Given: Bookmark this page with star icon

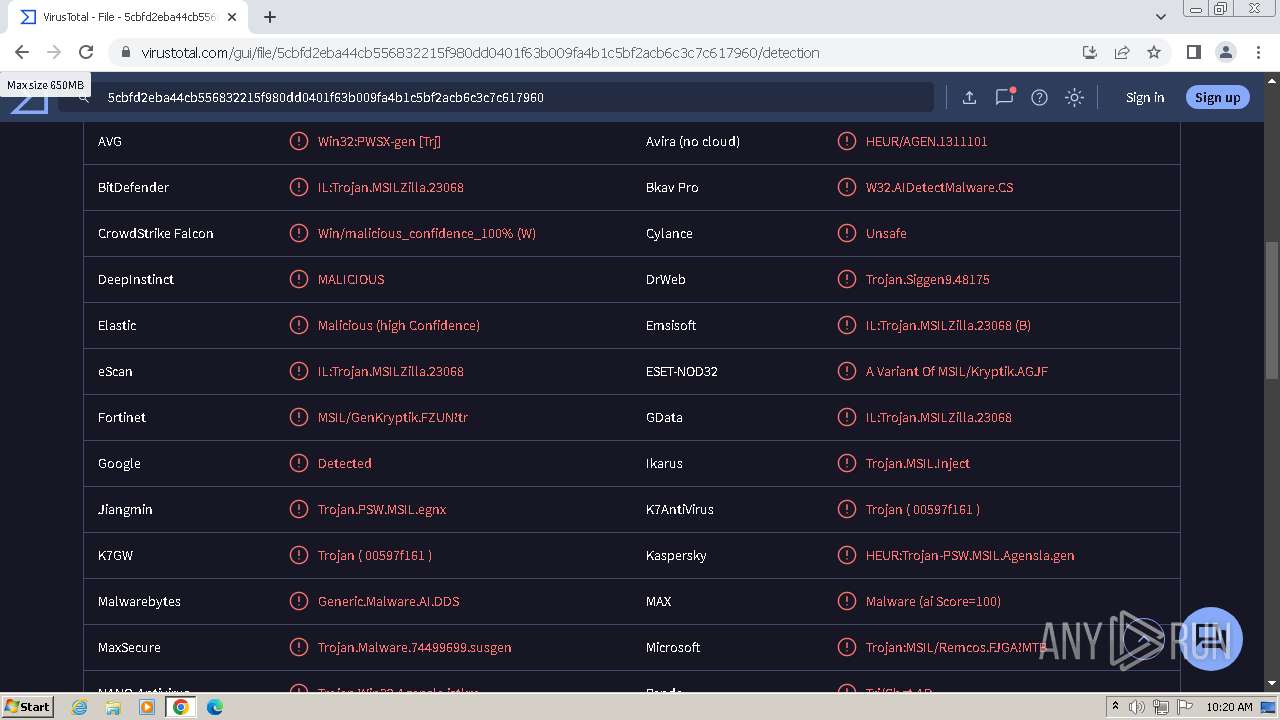Looking at the screenshot, I should click(1154, 52).
